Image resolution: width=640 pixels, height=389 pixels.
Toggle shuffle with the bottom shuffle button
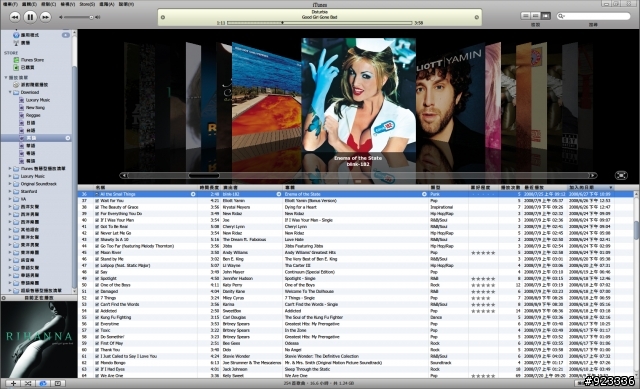point(28,383)
